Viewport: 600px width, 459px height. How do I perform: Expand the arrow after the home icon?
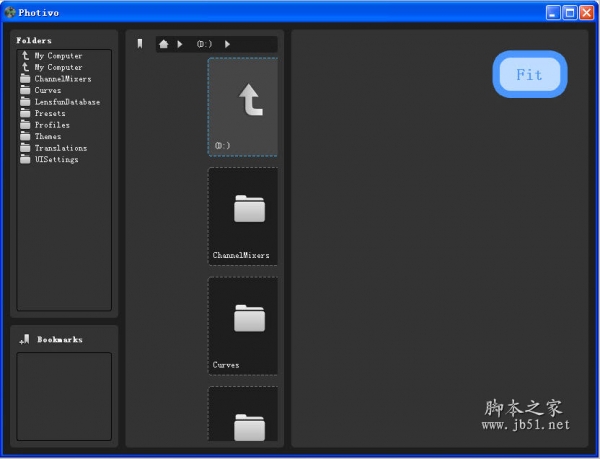pyautogui.click(x=180, y=44)
